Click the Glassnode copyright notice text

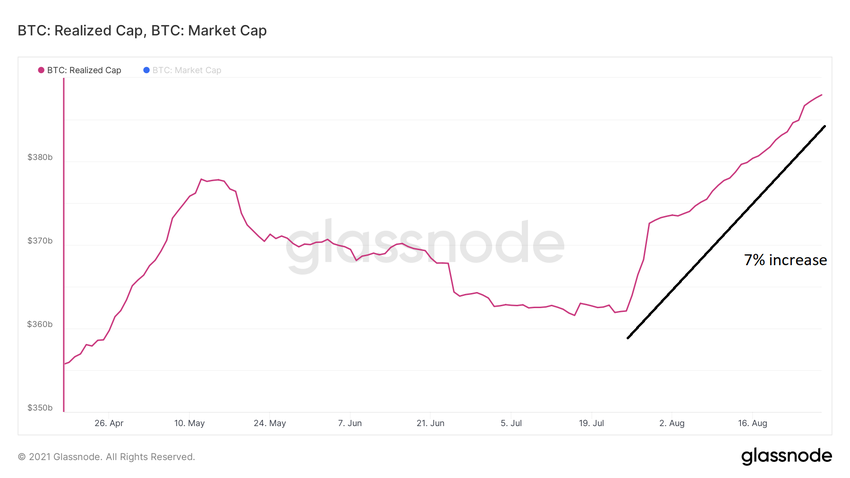point(106,457)
